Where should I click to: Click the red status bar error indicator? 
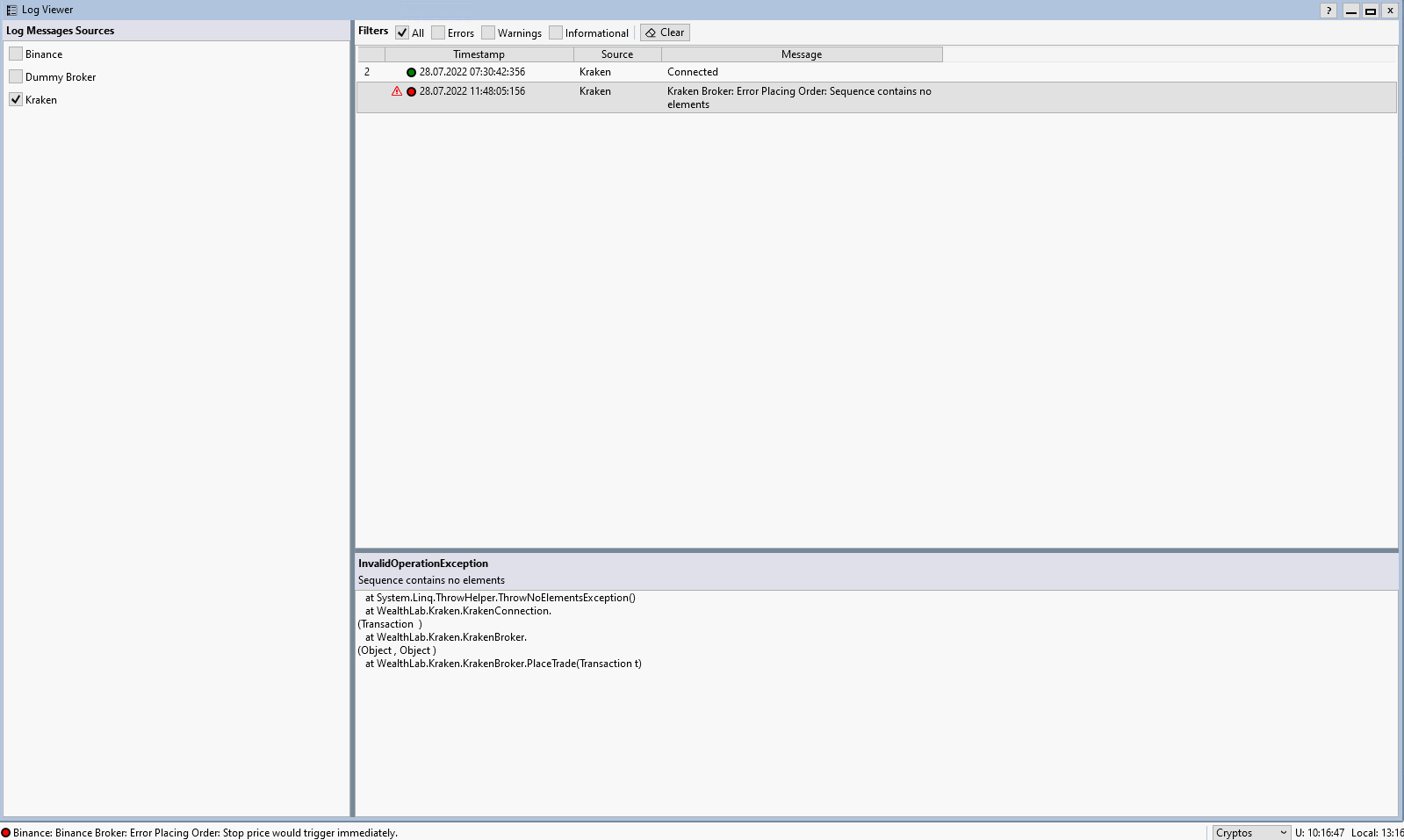pos(6,833)
